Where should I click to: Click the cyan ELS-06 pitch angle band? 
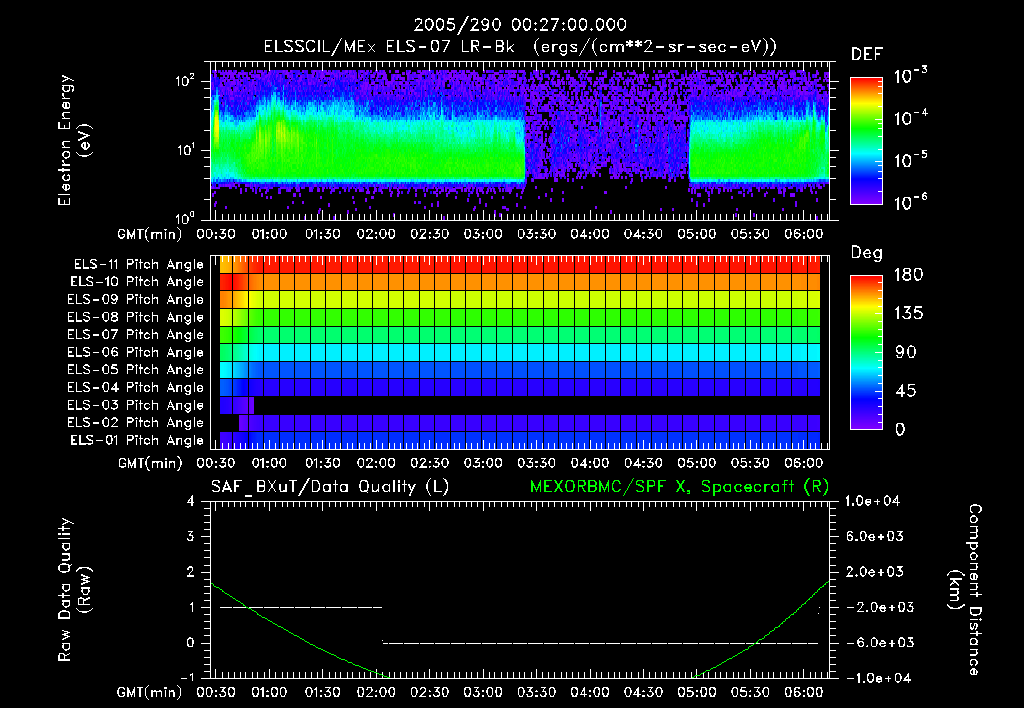coord(522,352)
